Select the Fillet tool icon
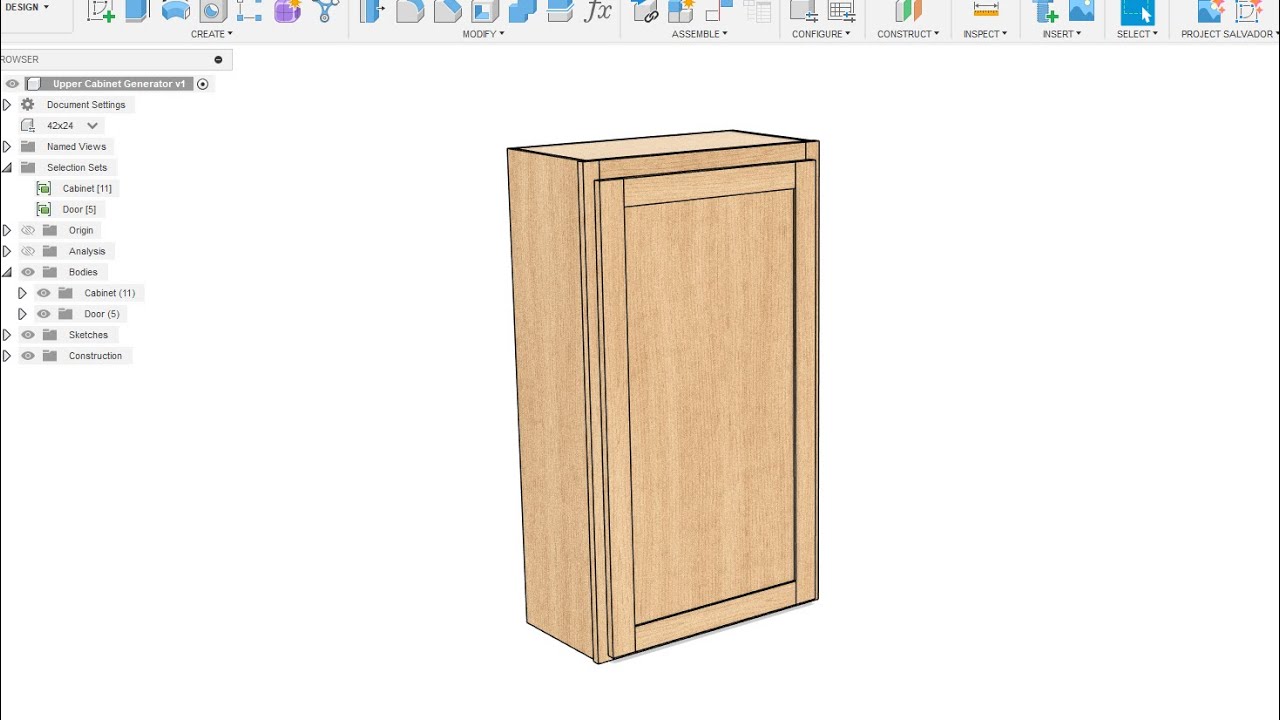This screenshot has width=1280, height=720. [x=410, y=11]
